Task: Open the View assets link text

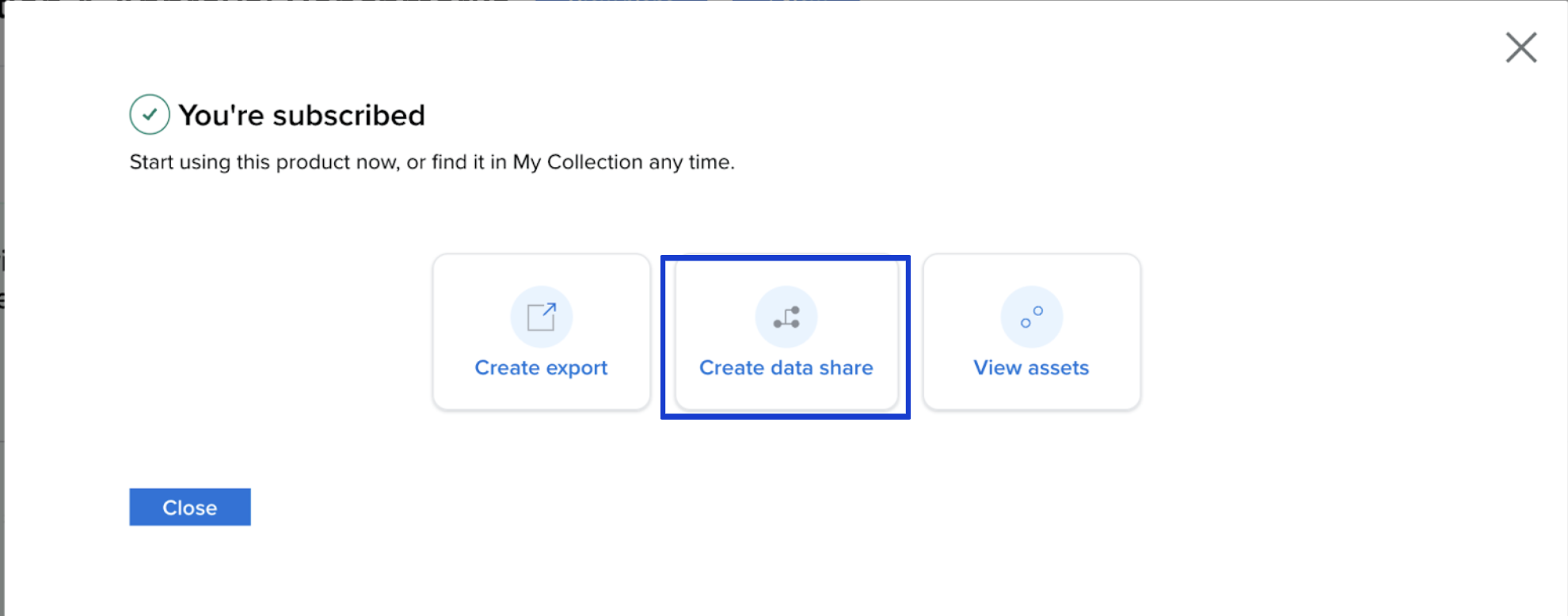Action: tap(1031, 367)
